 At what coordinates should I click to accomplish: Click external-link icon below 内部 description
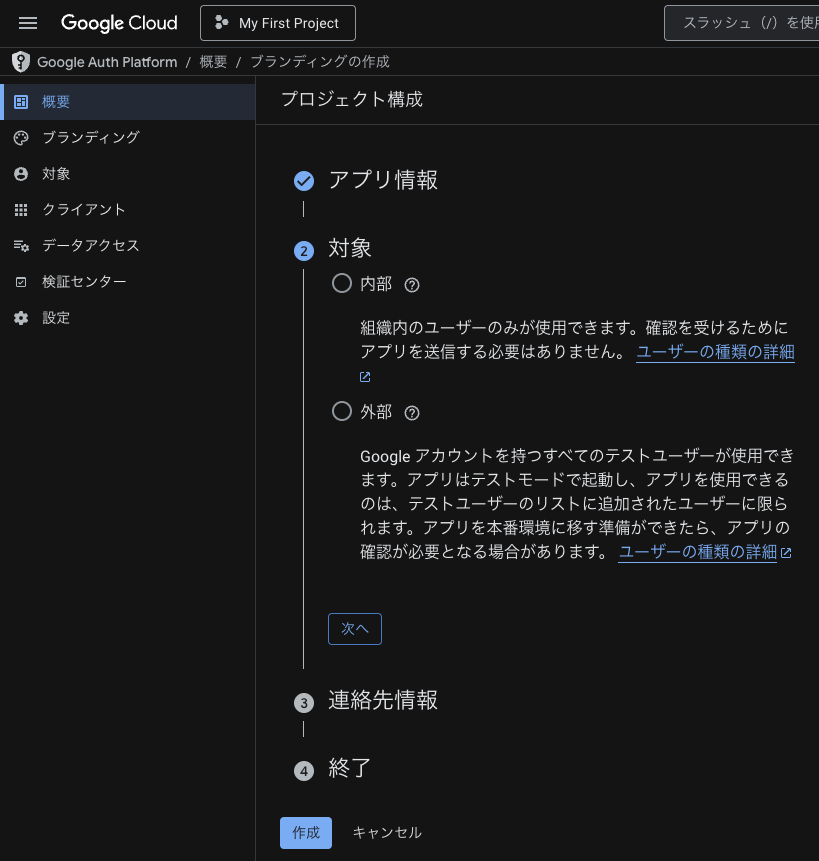pyautogui.click(x=365, y=377)
